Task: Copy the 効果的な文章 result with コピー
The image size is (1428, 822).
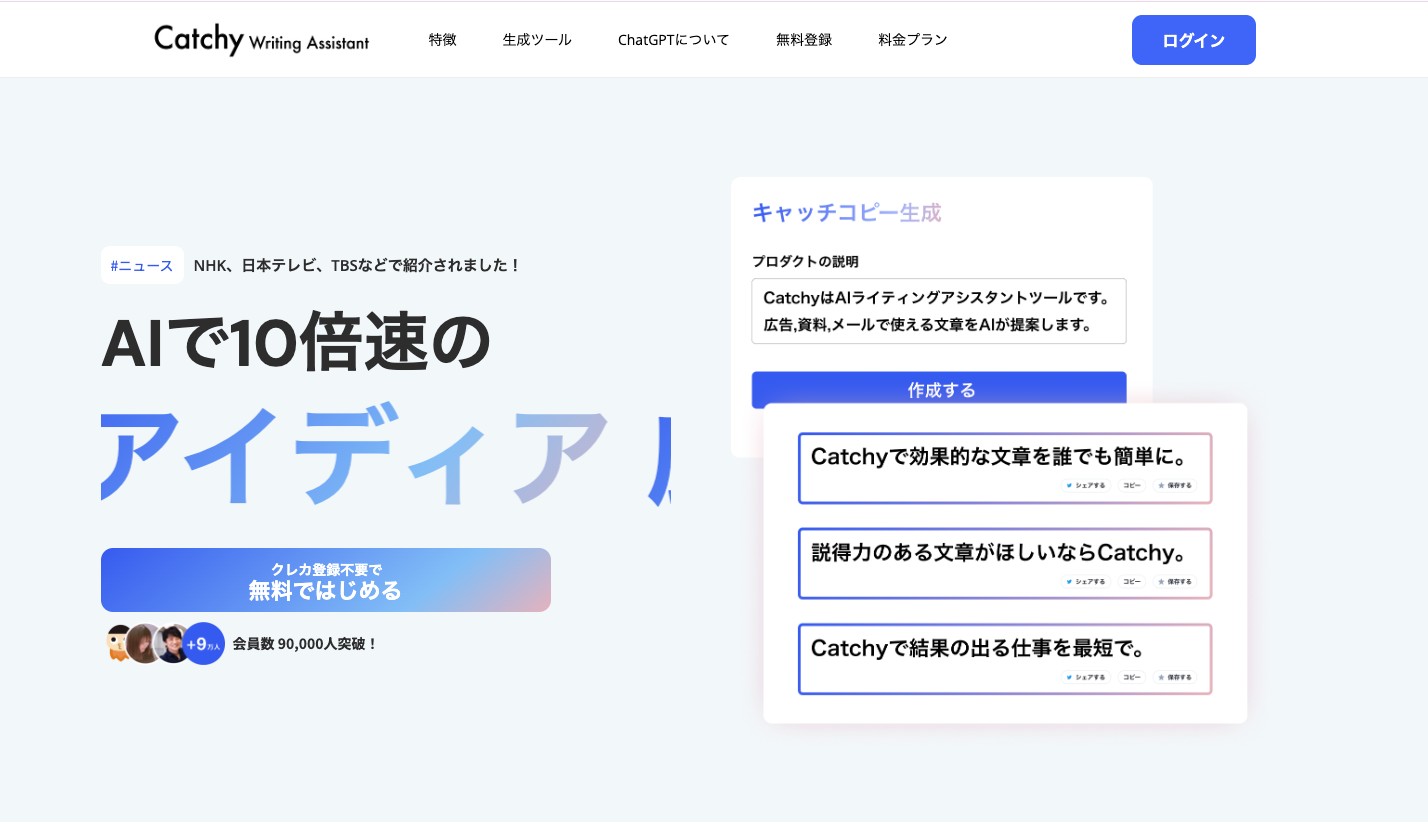Action: coord(1132,485)
